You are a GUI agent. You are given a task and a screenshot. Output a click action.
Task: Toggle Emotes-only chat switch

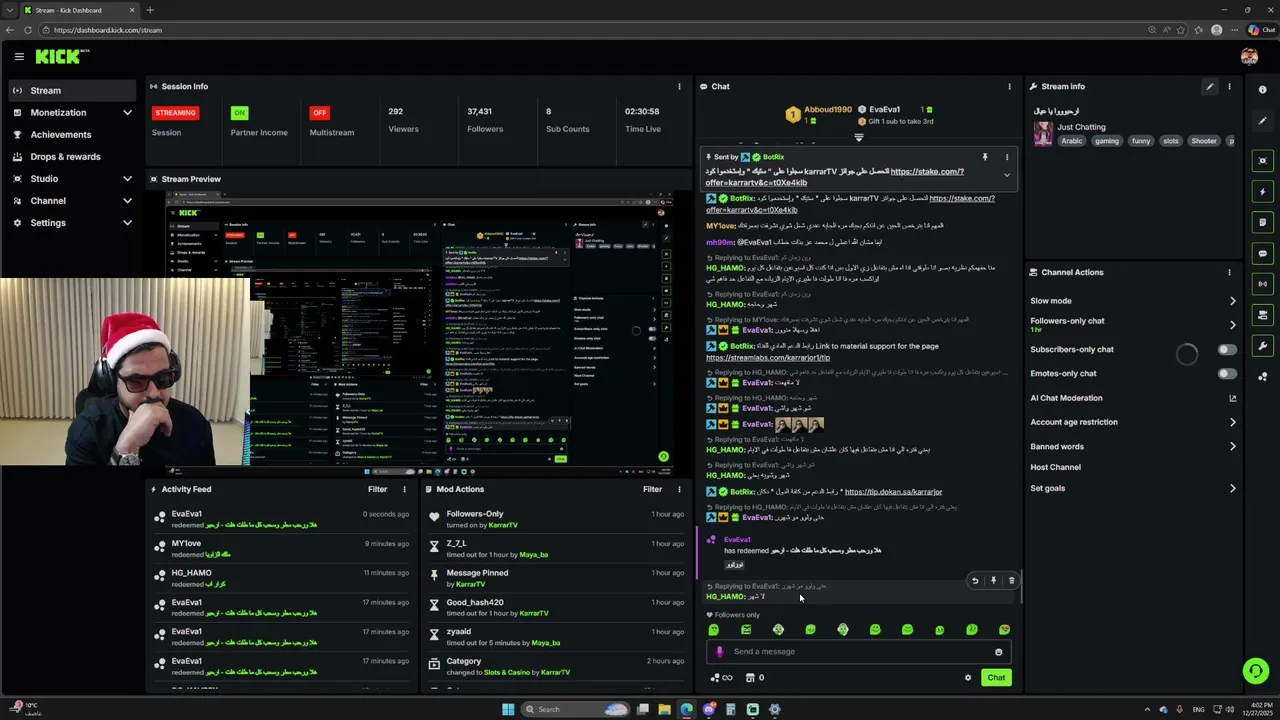point(1226,374)
